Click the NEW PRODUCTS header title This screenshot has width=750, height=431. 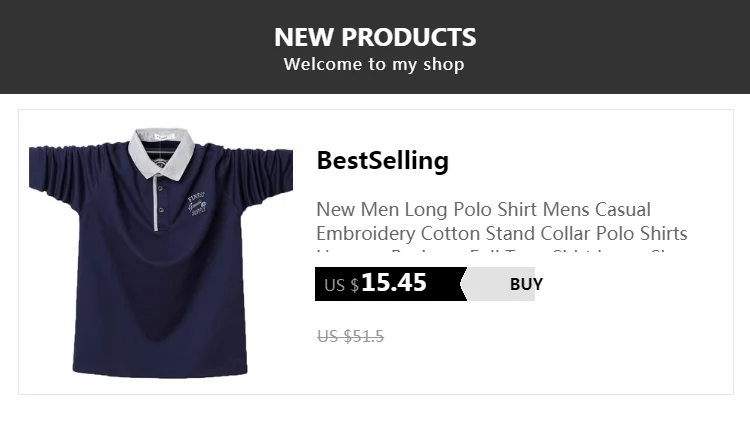pyautogui.click(x=375, y=38)
